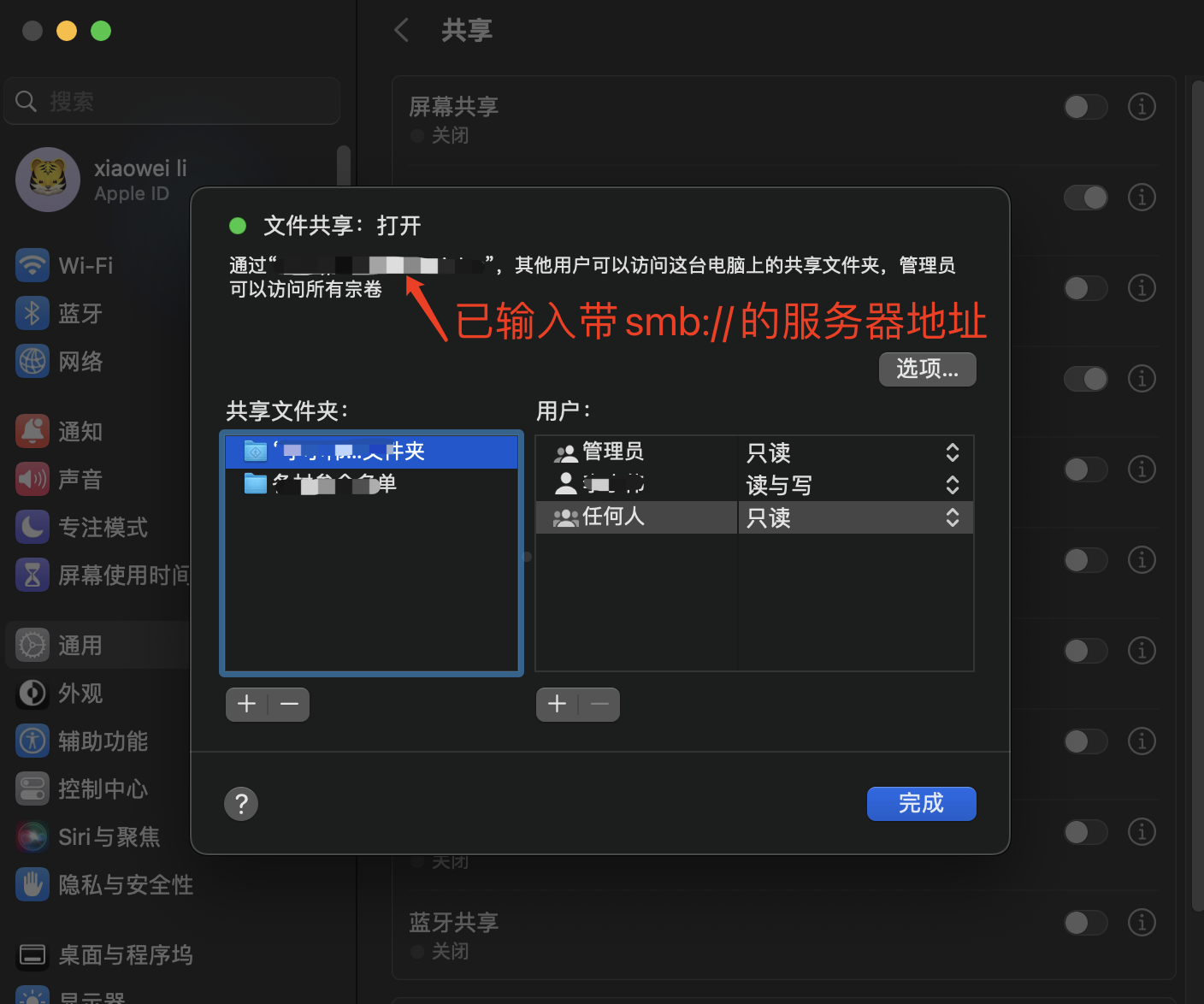Open the 读与写 permission dropdown

855,485
